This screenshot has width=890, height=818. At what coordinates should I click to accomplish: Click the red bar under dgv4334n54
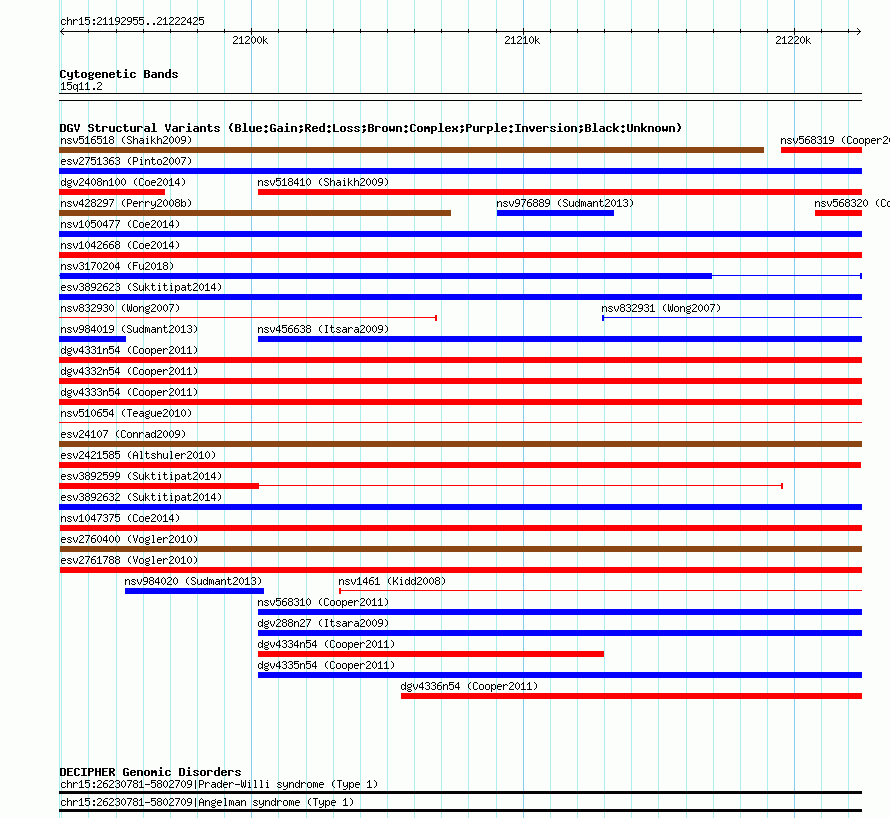pyautogui.click(x=431, y=655)
